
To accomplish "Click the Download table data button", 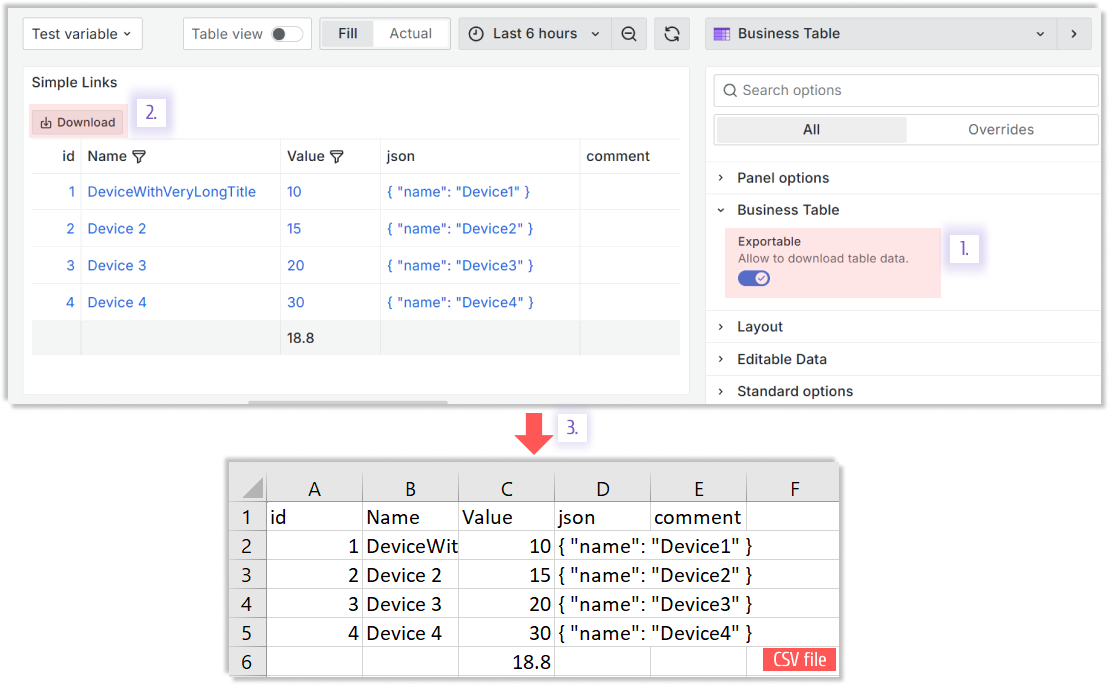I will [78, 122].
